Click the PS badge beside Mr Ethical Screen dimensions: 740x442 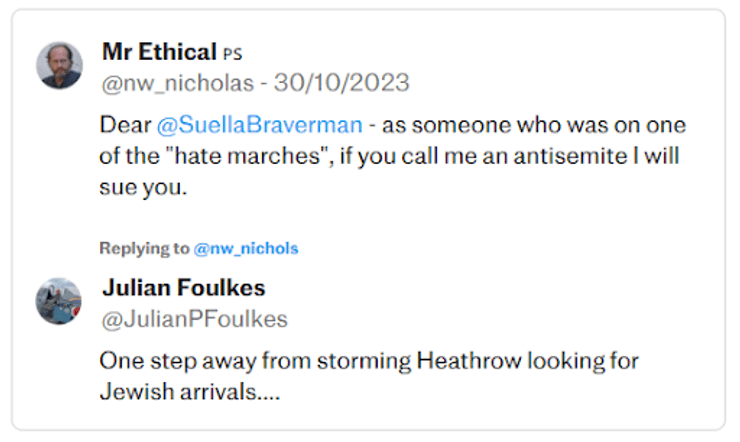pos(232,54)
